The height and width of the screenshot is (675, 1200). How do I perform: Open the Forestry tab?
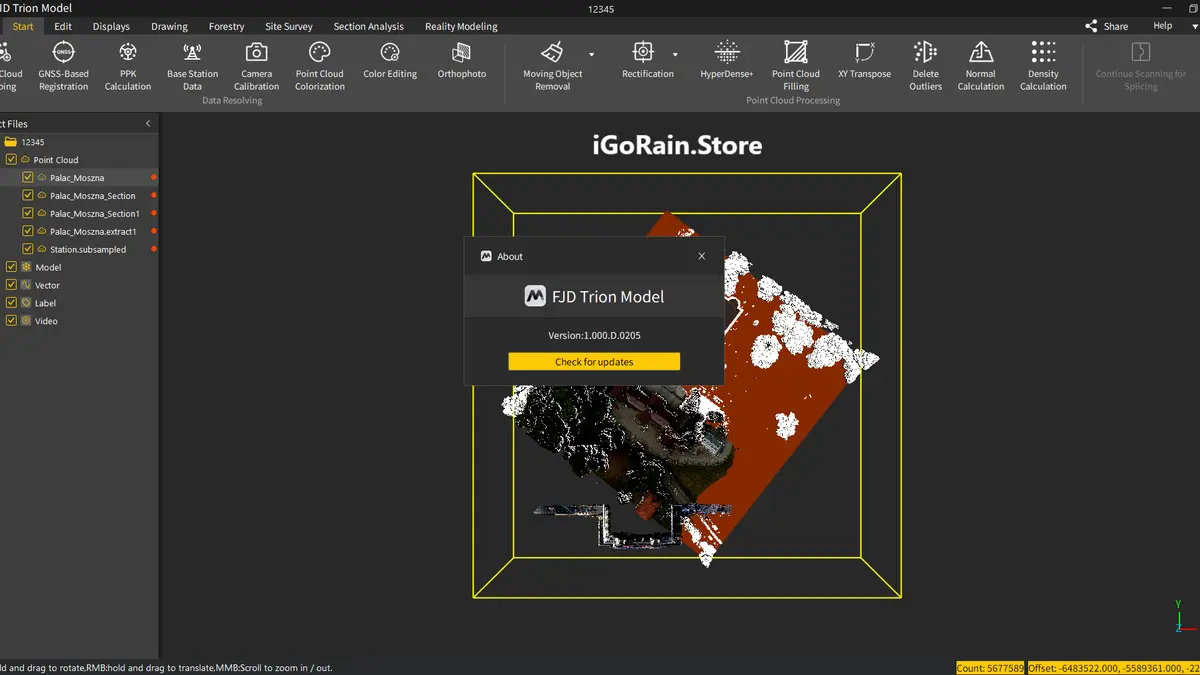tap(227, 27)
